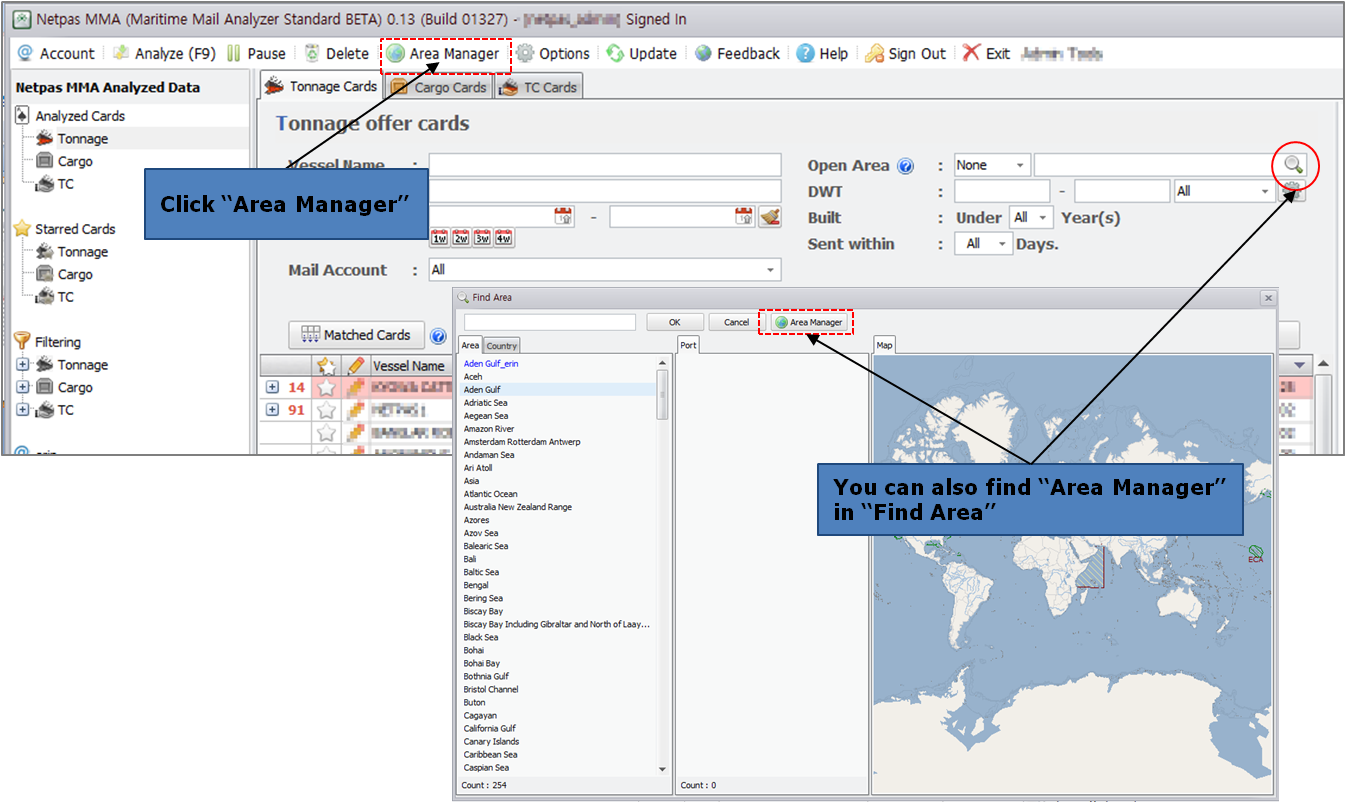The width and height of the screenshot is (1346, 803).
Task: Open Area Manager in the main toolbar
Action: (442, 54)
